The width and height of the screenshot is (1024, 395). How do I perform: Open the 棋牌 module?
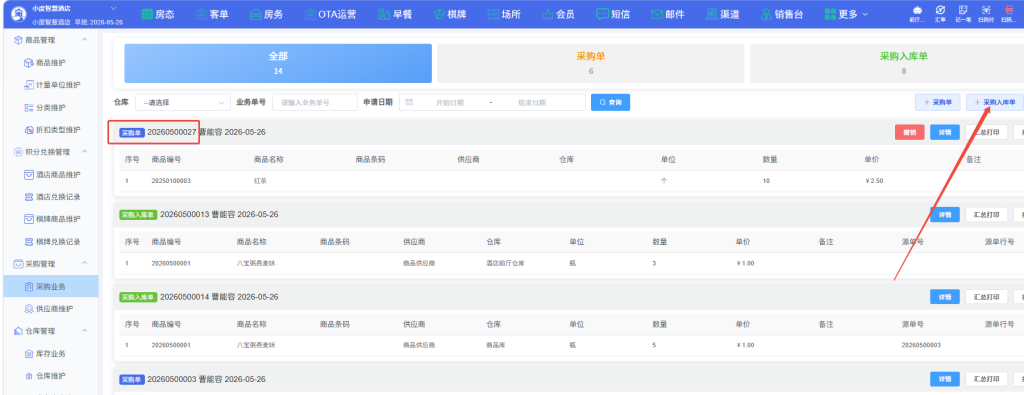tap(449, 14)
